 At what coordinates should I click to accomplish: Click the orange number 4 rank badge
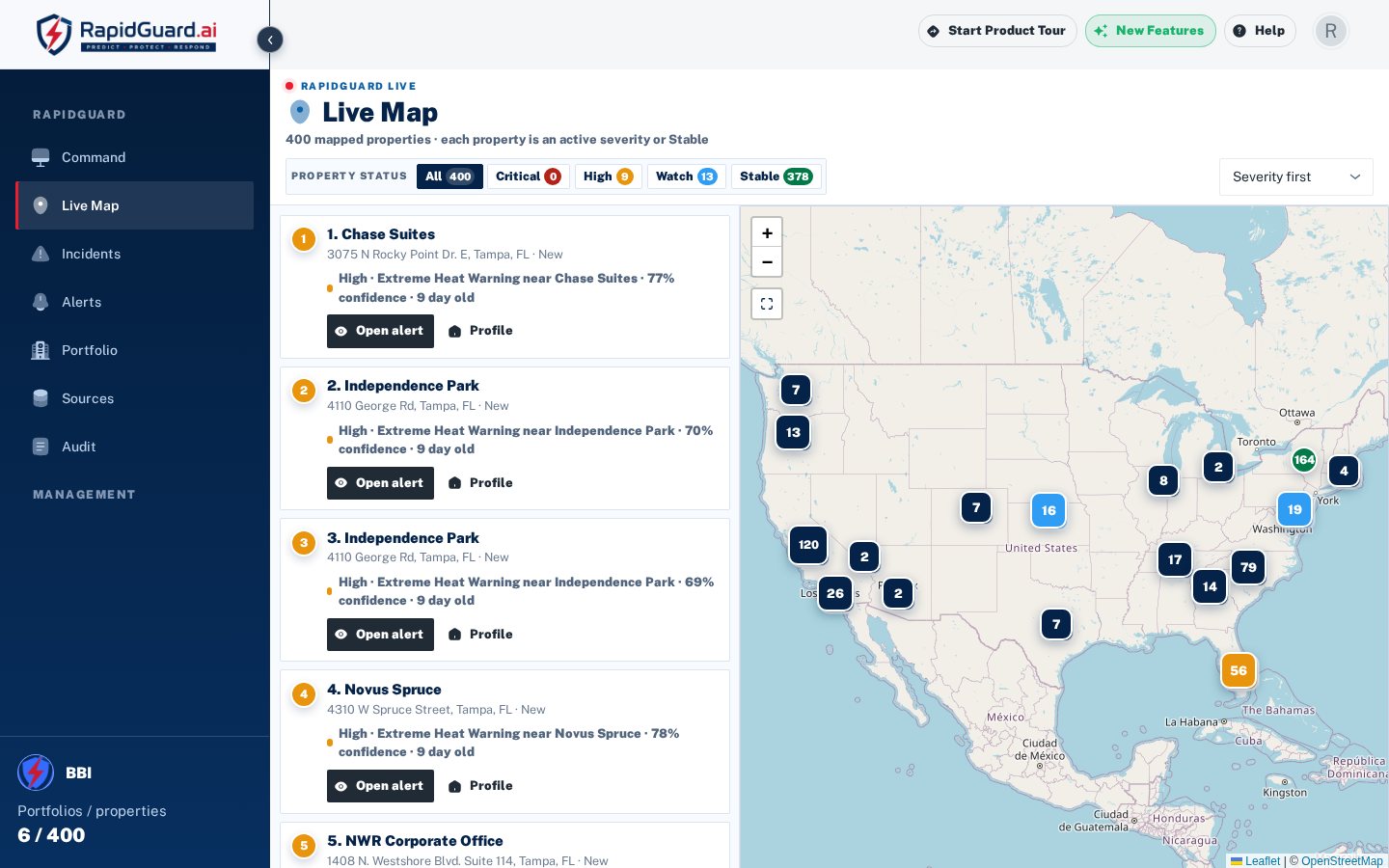304,694
